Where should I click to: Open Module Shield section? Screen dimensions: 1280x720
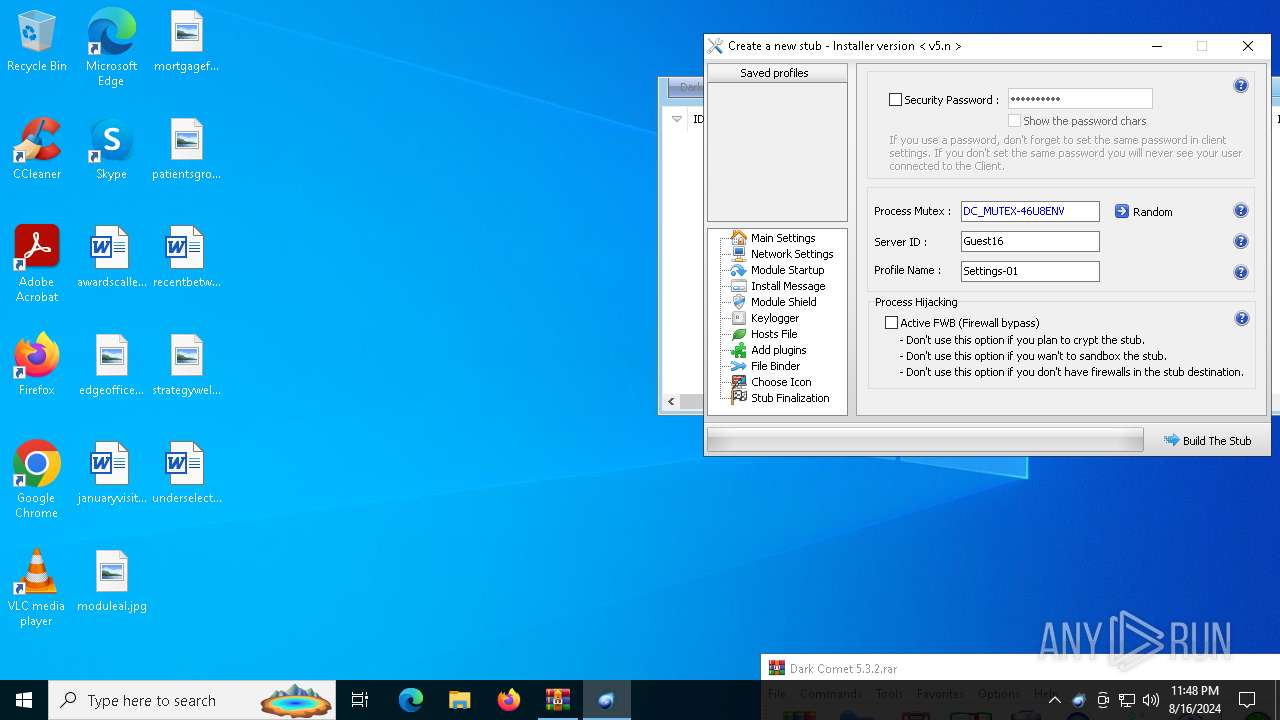pos(783,302)
